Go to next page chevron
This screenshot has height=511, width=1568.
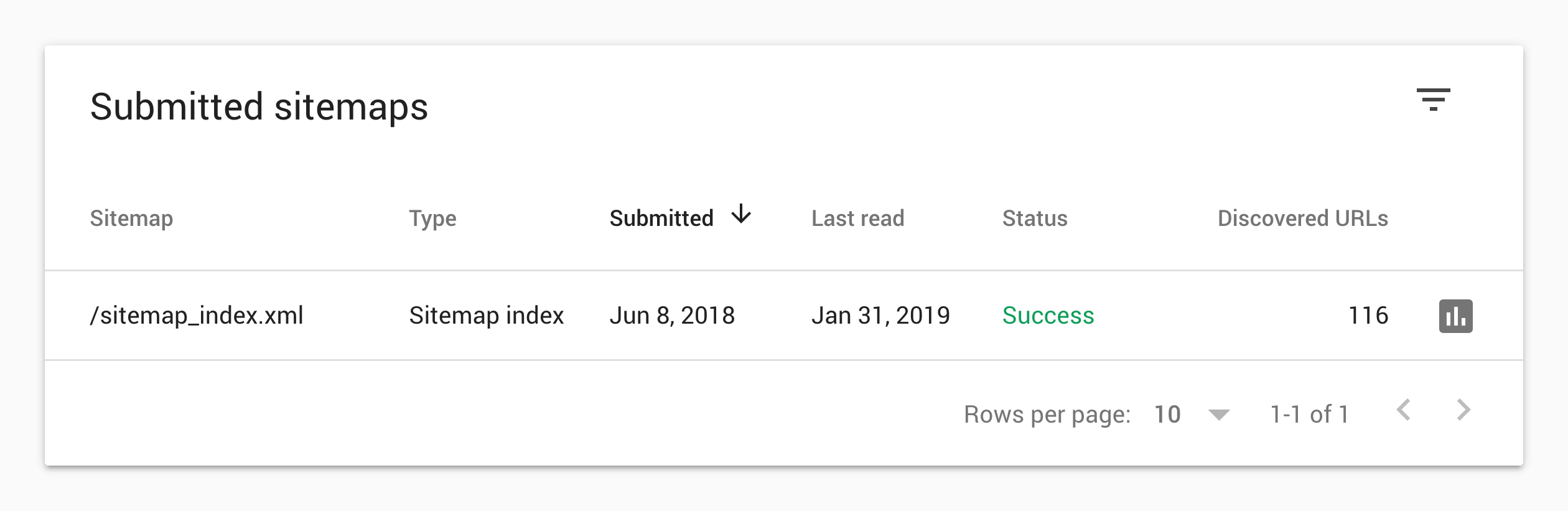tap(1463, 410)
